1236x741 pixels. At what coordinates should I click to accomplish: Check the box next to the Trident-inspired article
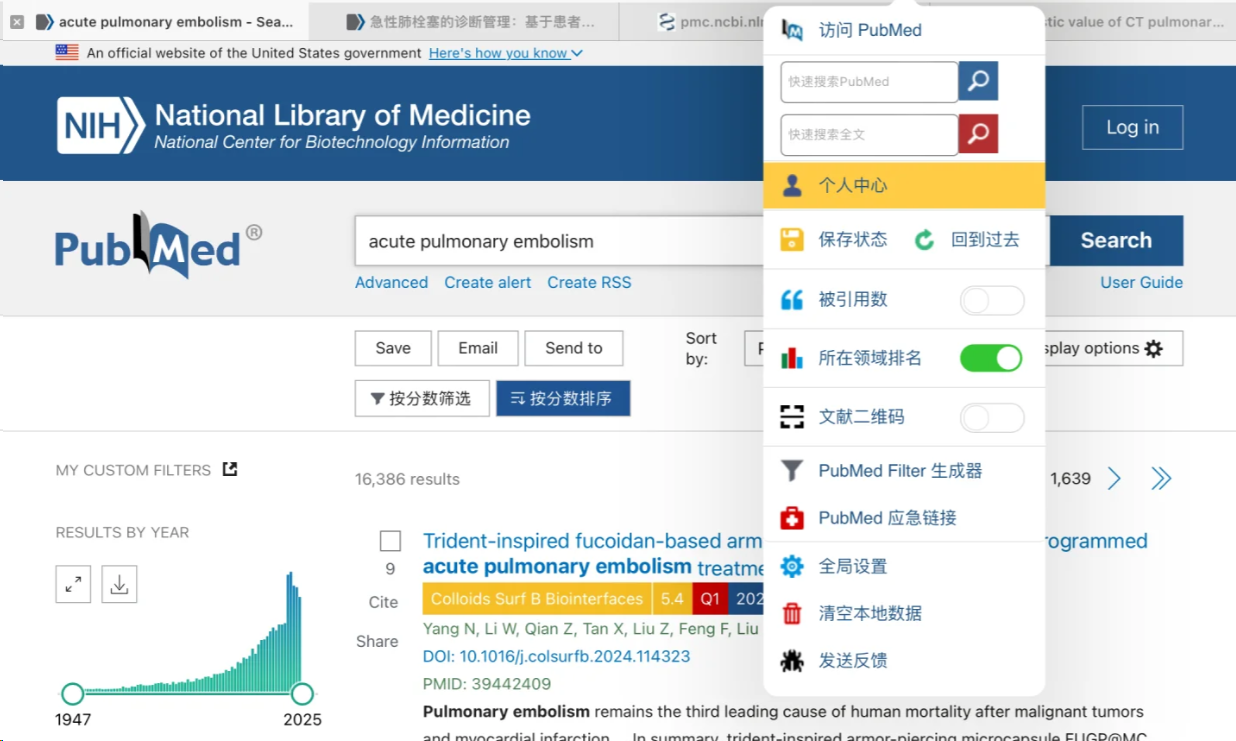[x=390, y=541]
